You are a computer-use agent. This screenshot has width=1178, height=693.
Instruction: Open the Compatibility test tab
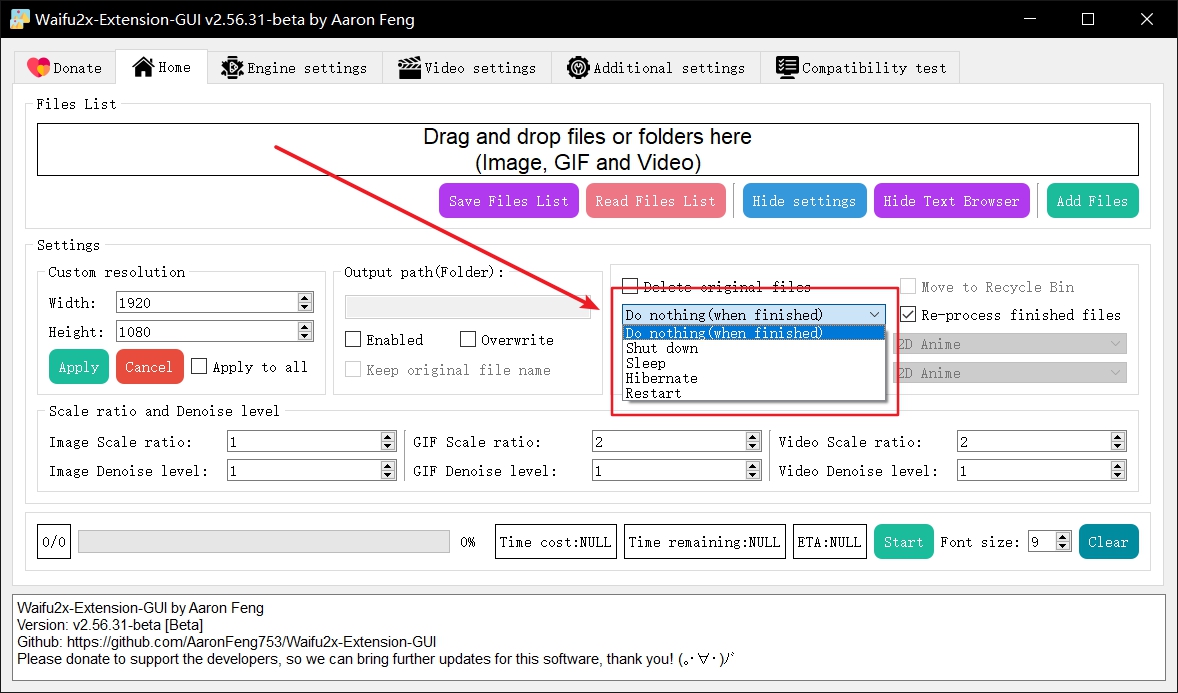click(860, 68)
